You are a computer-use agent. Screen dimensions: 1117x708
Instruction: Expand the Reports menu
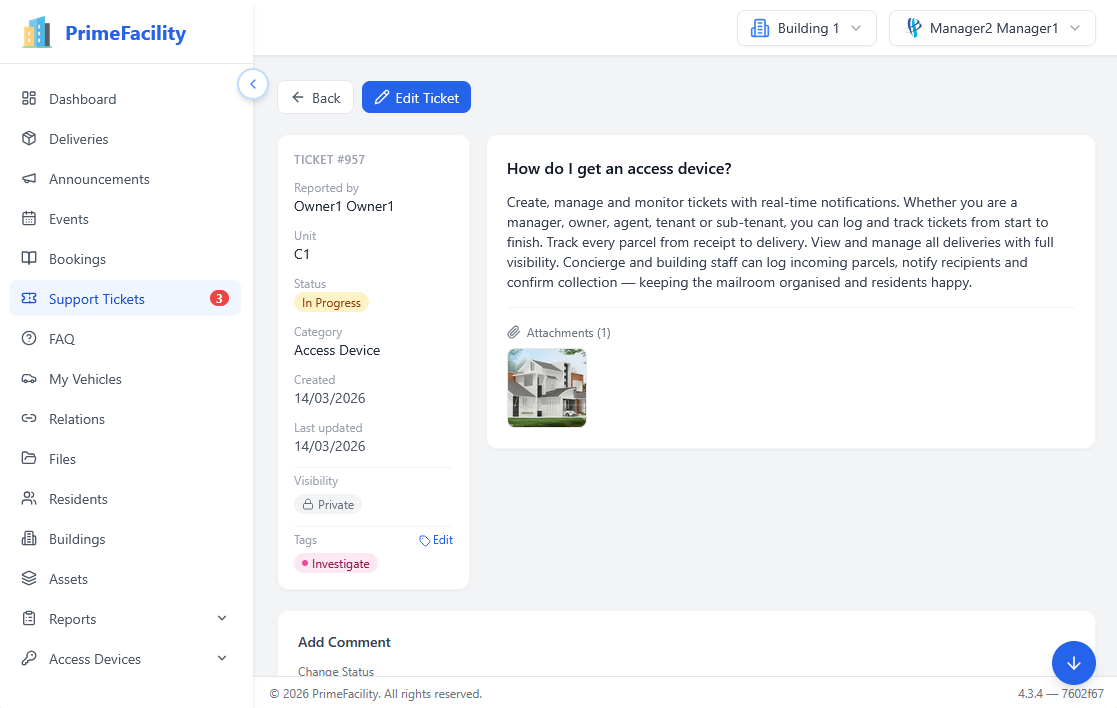pyautogui.click(x=73, y=618)
